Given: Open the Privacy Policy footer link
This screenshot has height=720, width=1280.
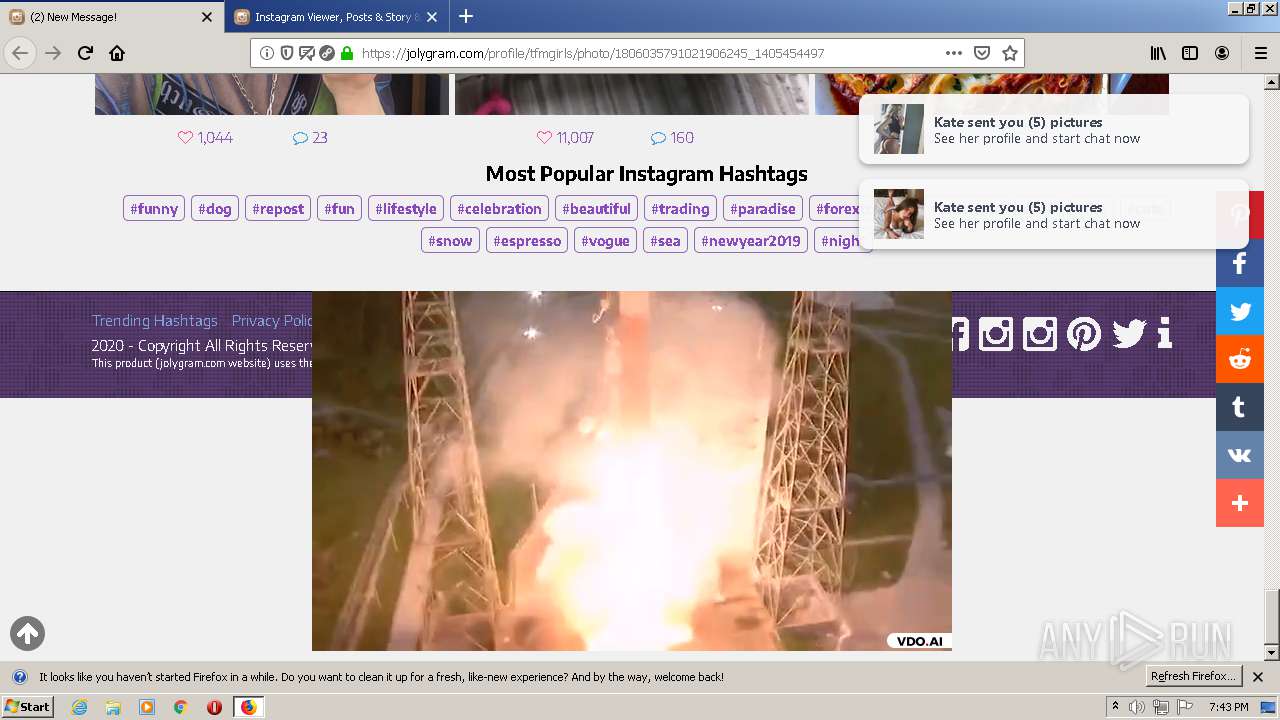Looking at the screenshot, I should [x=272, y=321].
